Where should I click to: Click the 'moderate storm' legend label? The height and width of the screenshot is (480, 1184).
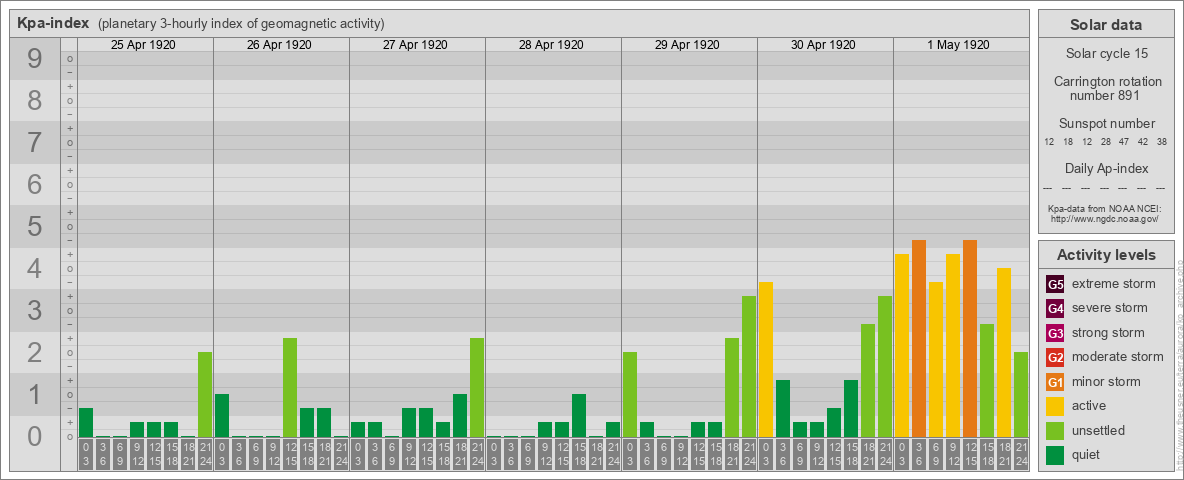pos(1118,357)
